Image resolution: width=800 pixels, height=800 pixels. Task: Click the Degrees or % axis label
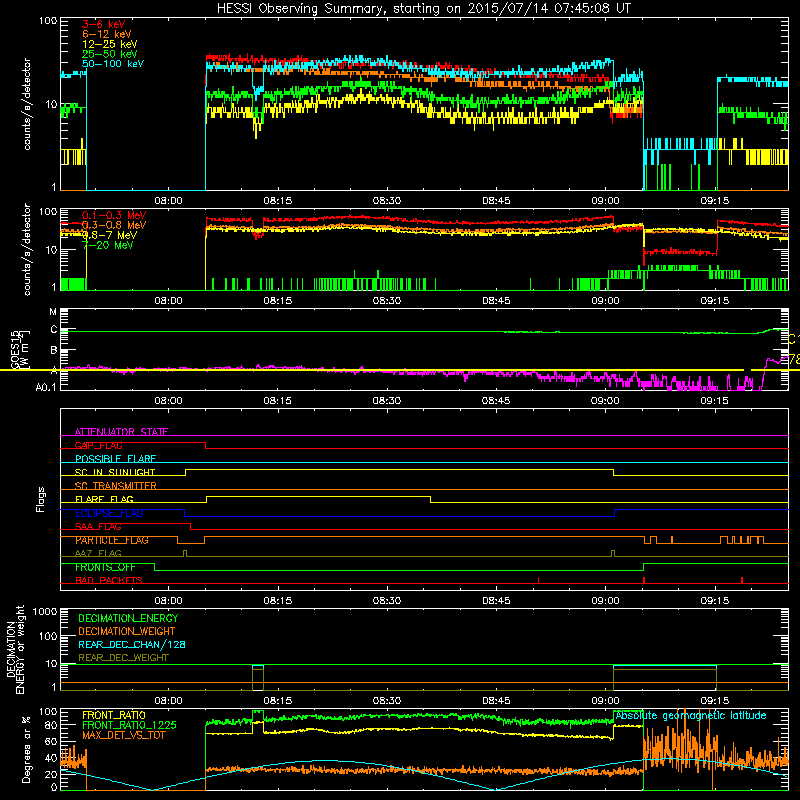pos(26,749)
